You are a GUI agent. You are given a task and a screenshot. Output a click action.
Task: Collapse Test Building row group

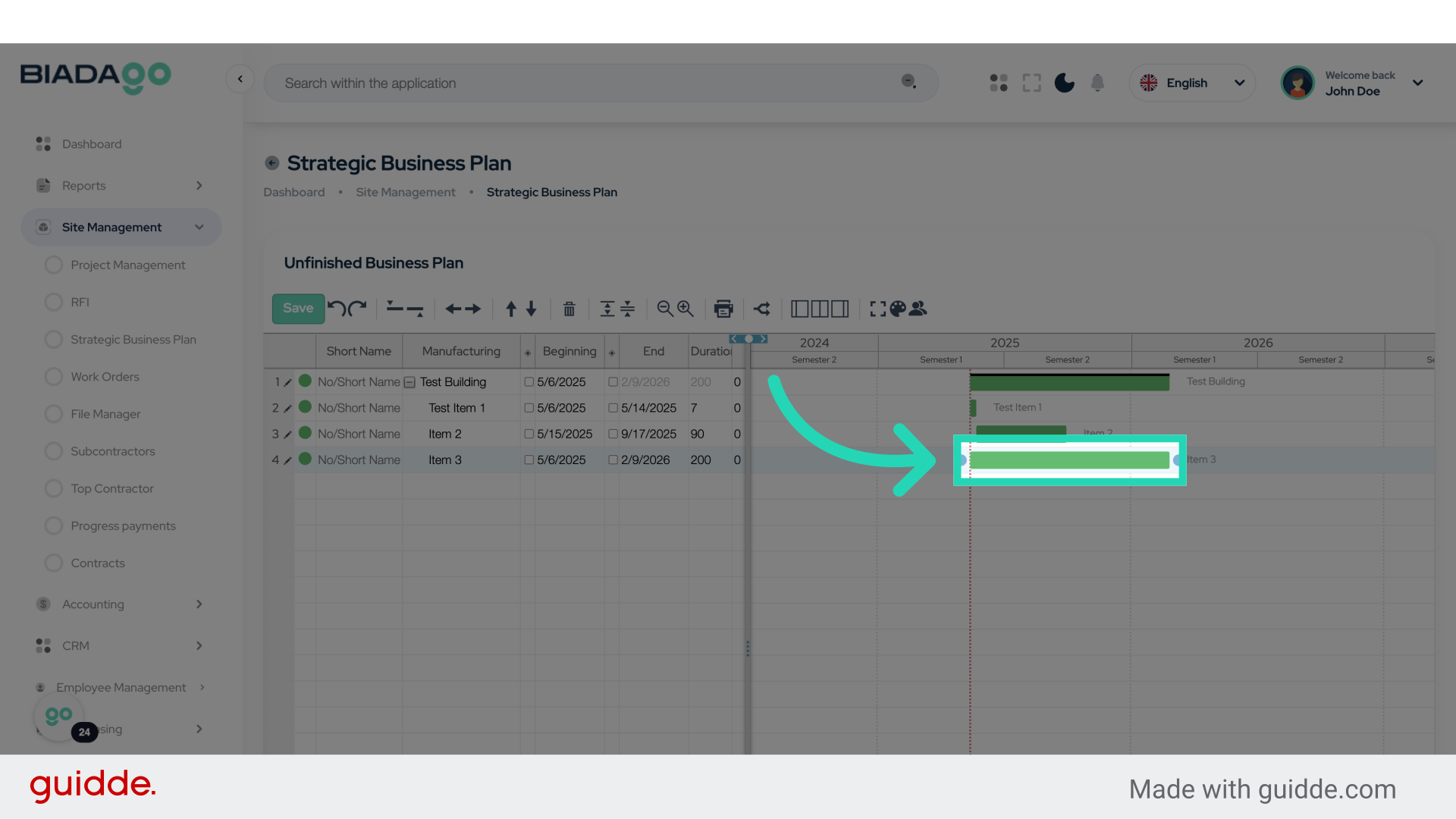409,382
